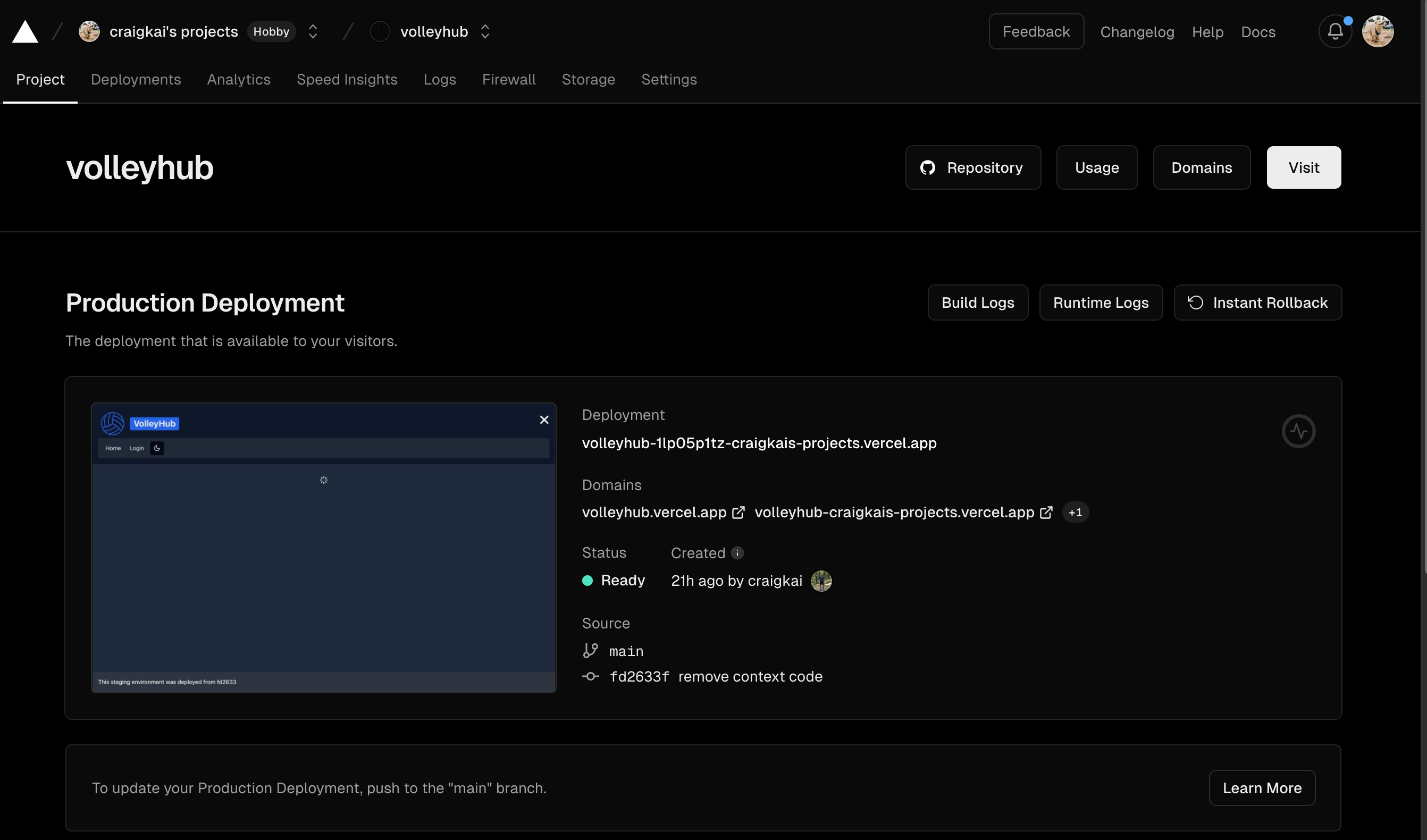Switch to the Deployments tab
The height and width of the screenshot is (840, 1427).
point(136,80)
